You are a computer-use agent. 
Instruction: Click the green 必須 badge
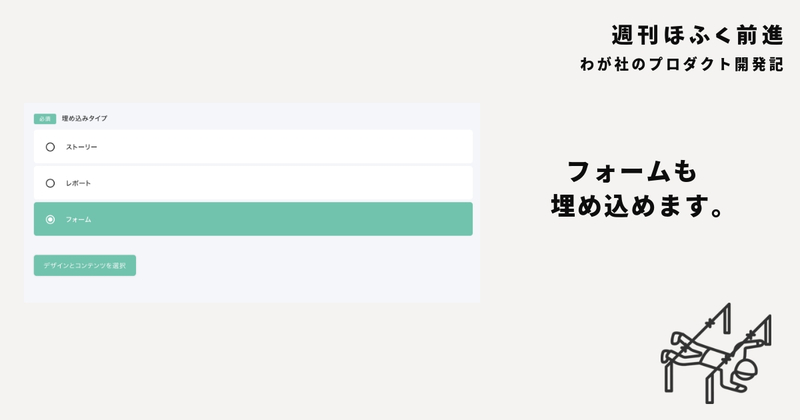tap(45, 119)
